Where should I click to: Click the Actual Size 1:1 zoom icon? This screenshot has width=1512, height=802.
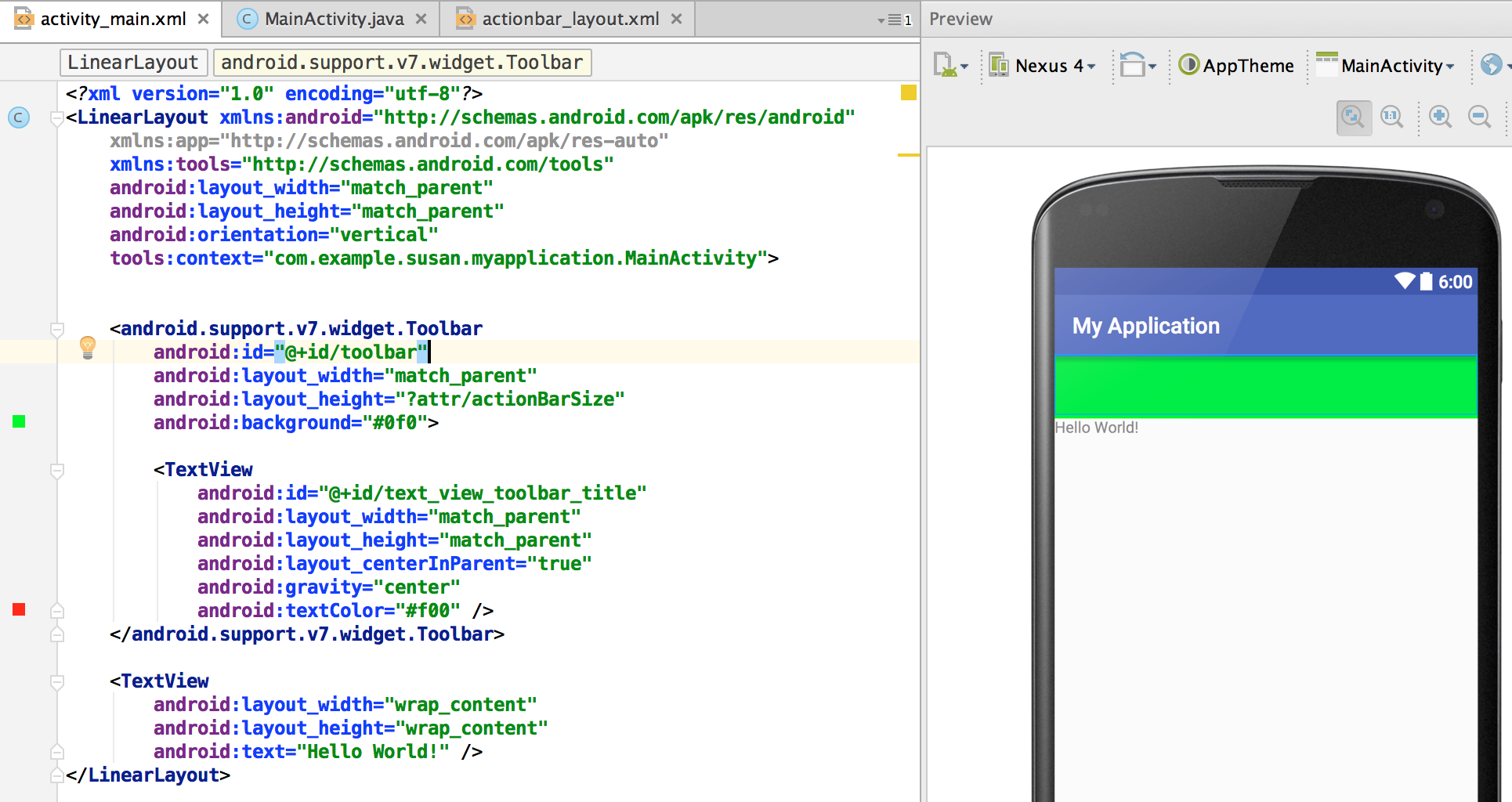coord(1391,117)
